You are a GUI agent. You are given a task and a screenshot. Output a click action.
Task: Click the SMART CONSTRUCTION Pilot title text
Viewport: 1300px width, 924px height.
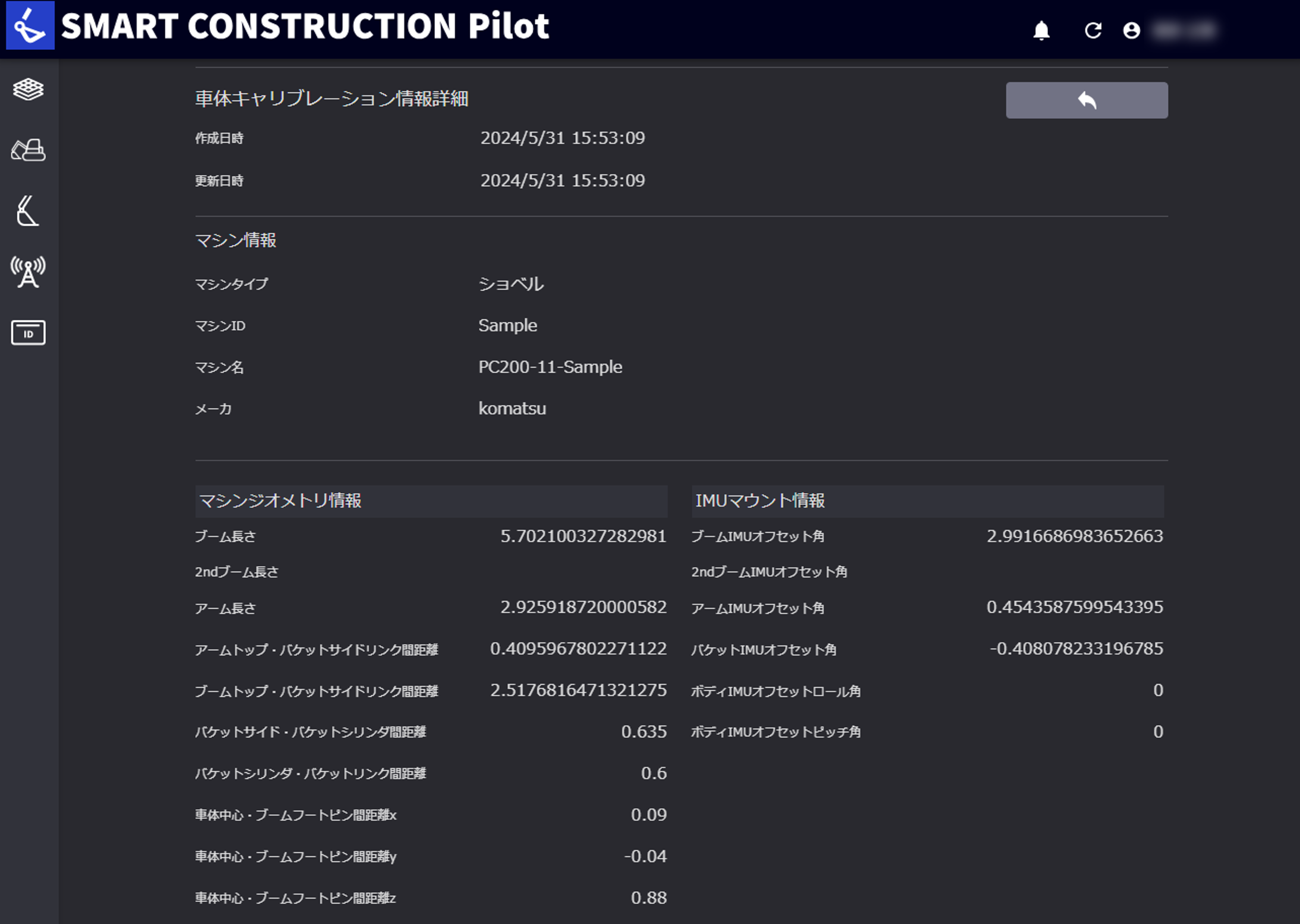click(x=305, y=26)
